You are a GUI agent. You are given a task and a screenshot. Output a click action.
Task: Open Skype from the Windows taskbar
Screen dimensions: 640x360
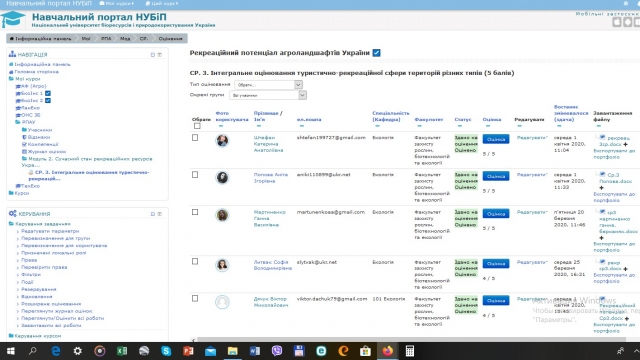pos(166,351)
